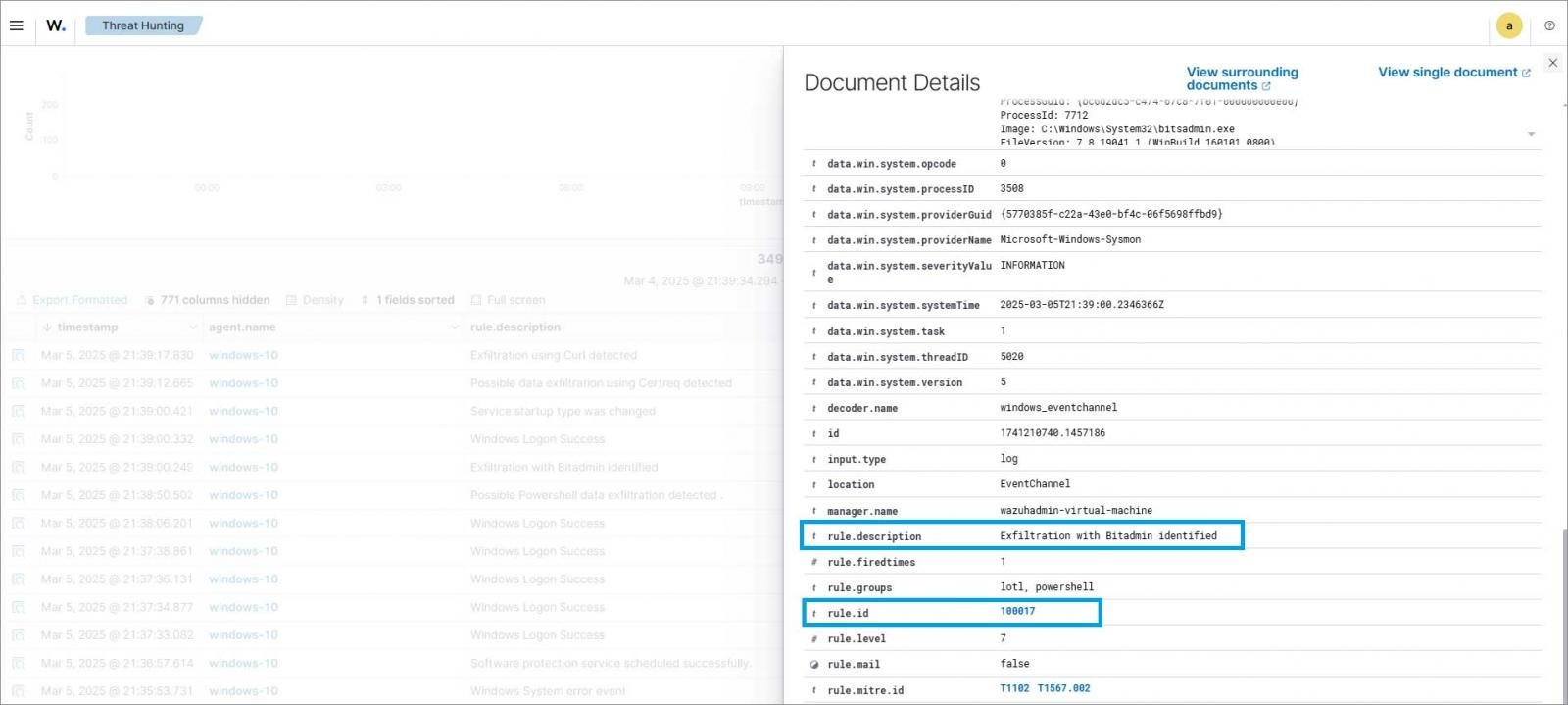Click field type icon of rule.level

(814, 638)
